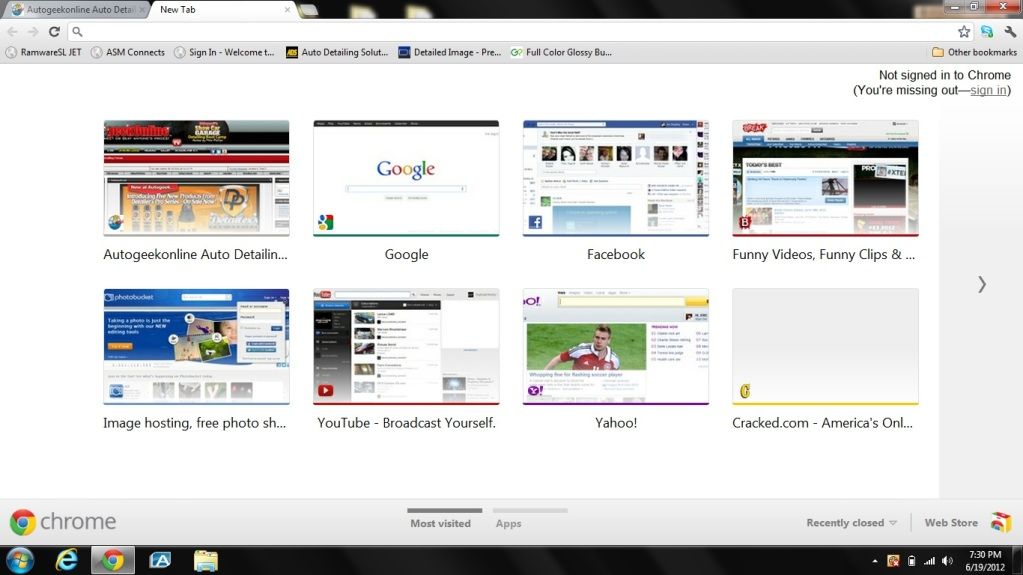Image resolution: width=1023 pixels, height=575 pixels.
Task: Open the RamwareSL JET bookmark
Action: [x=44, y=52]
